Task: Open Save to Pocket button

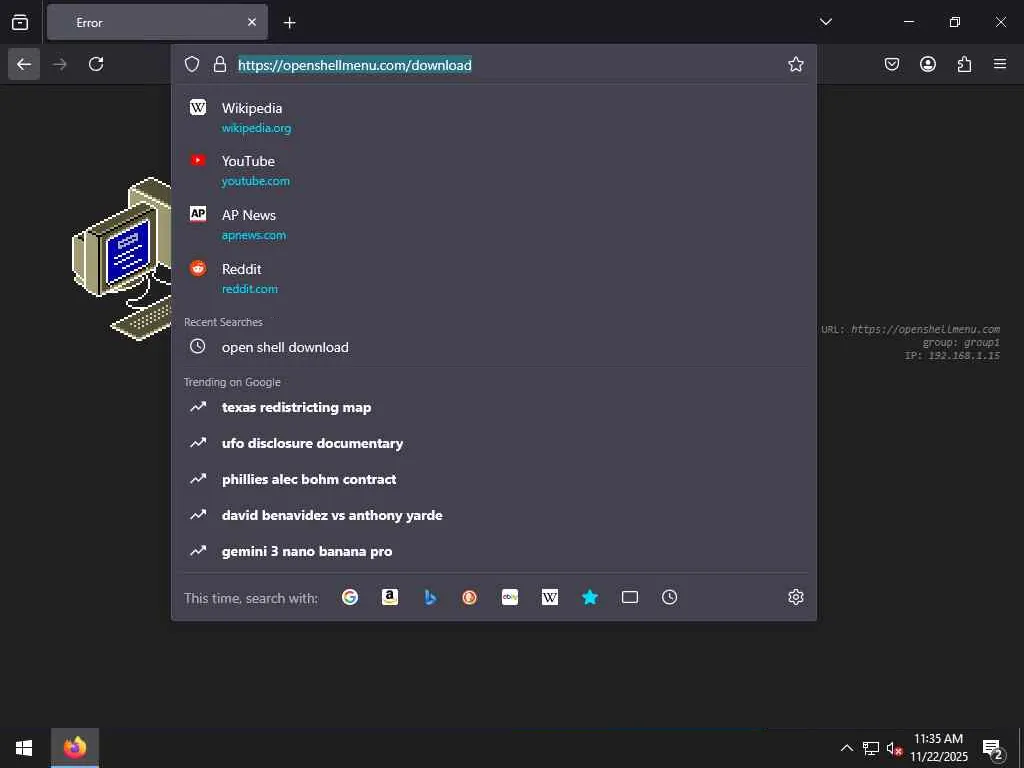Action: click(x=891, y=64)
